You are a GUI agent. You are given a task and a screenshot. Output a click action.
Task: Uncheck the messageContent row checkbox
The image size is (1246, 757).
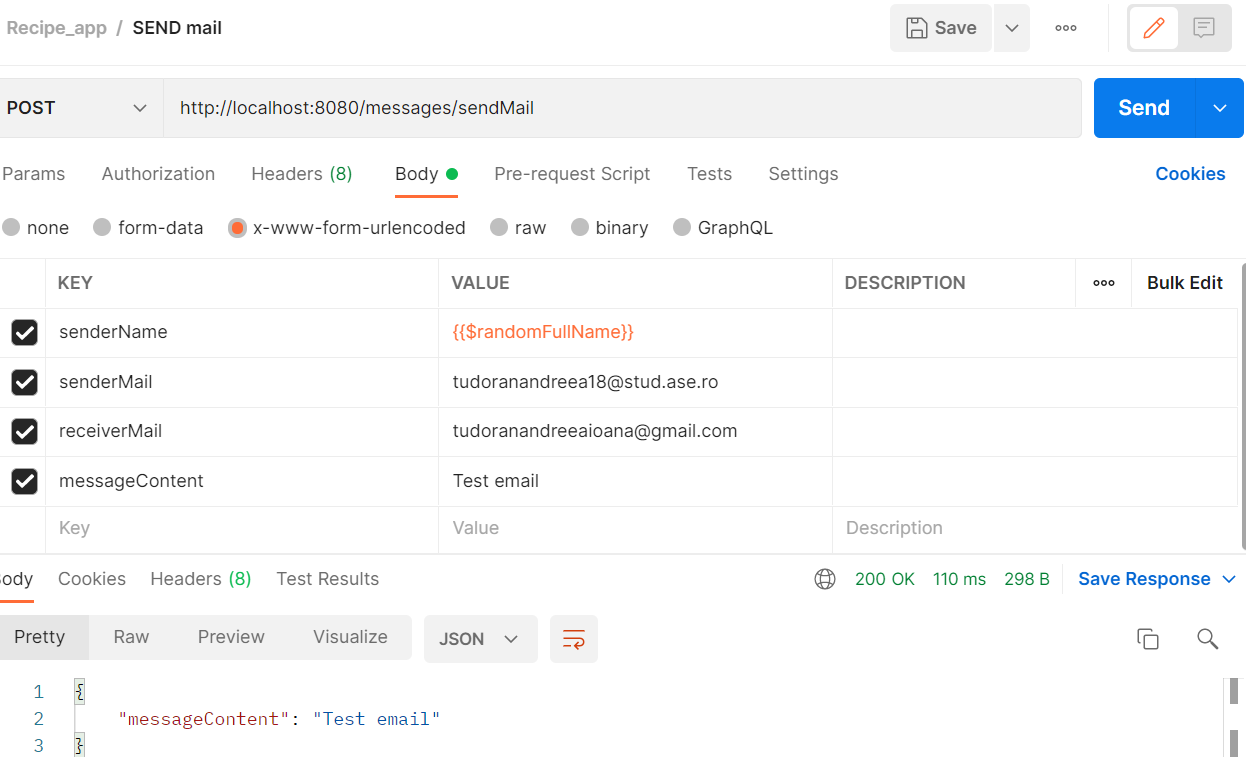[x=24, y=482]
